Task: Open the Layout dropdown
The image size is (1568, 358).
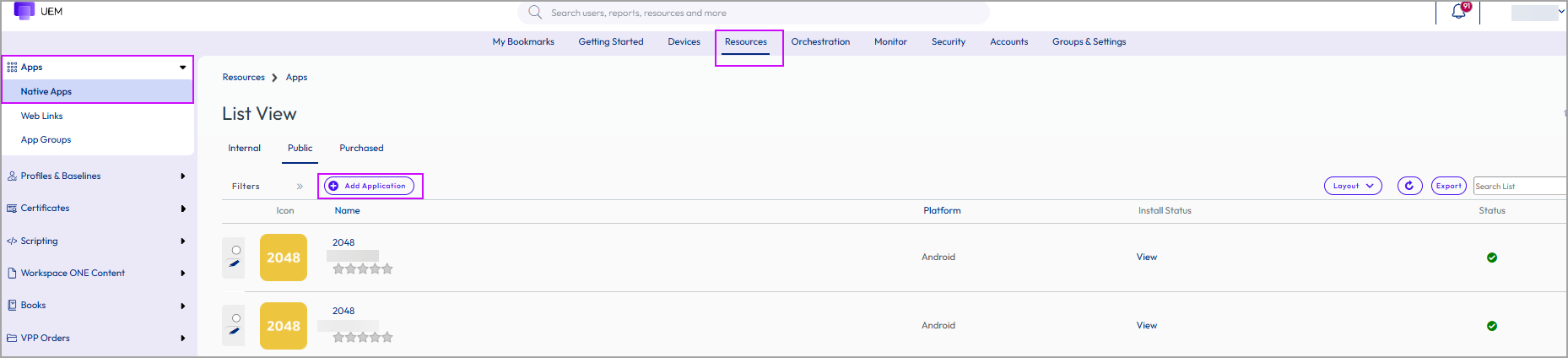Action: coord(1353,186)
